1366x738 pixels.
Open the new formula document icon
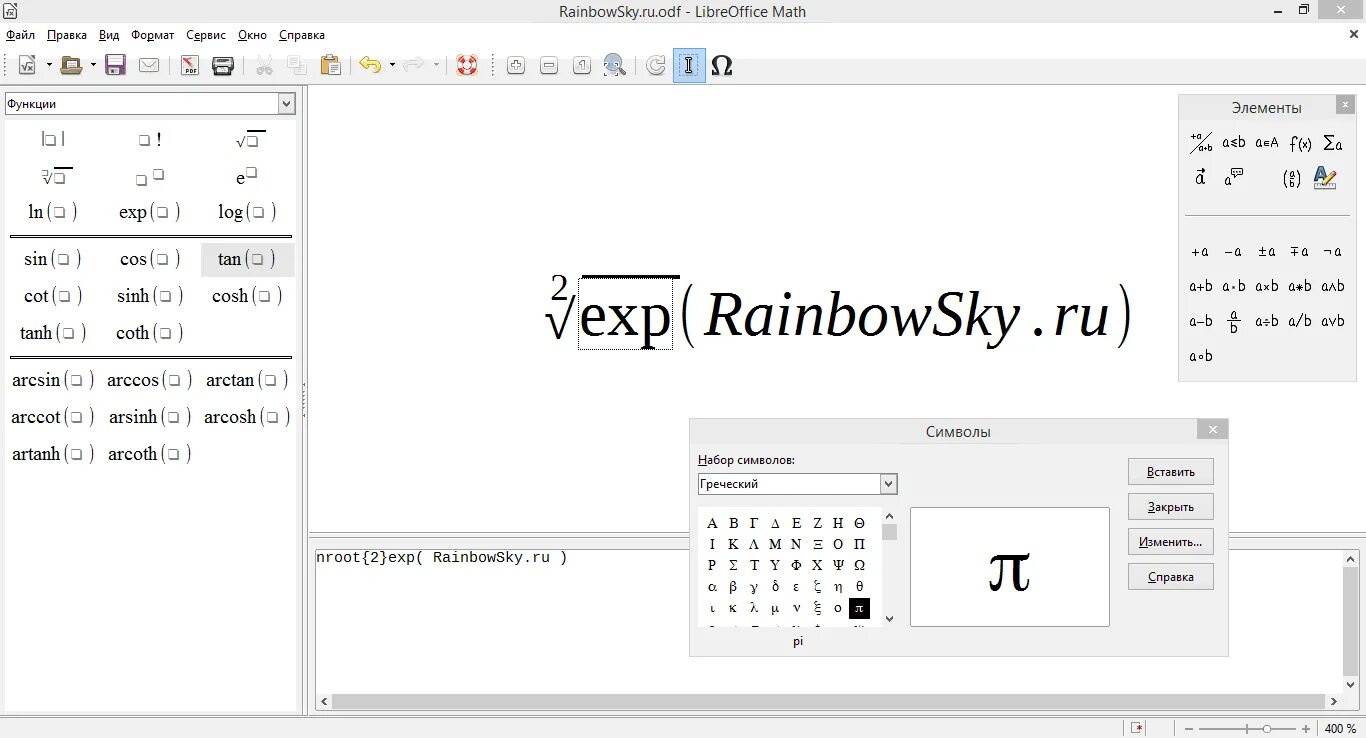[x=27, y=66]
